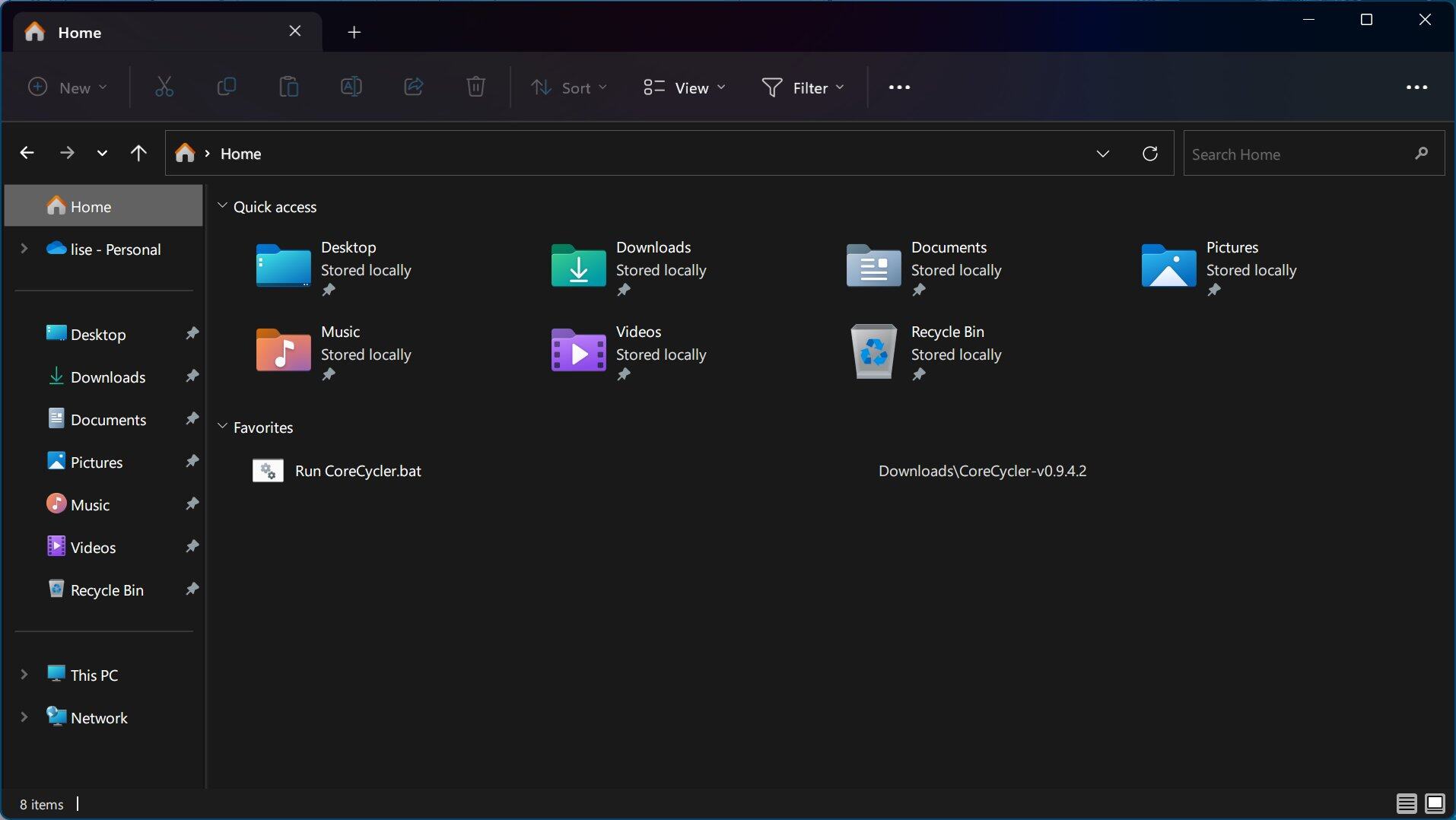The width and height of the screenshot is (1456, 820).
Task: Expand the Network tree node
Action: (24, 717)
